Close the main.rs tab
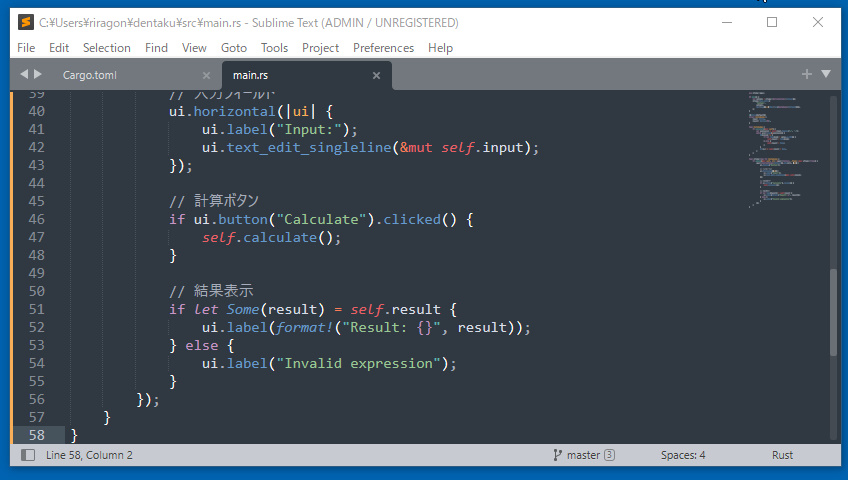 376,75
